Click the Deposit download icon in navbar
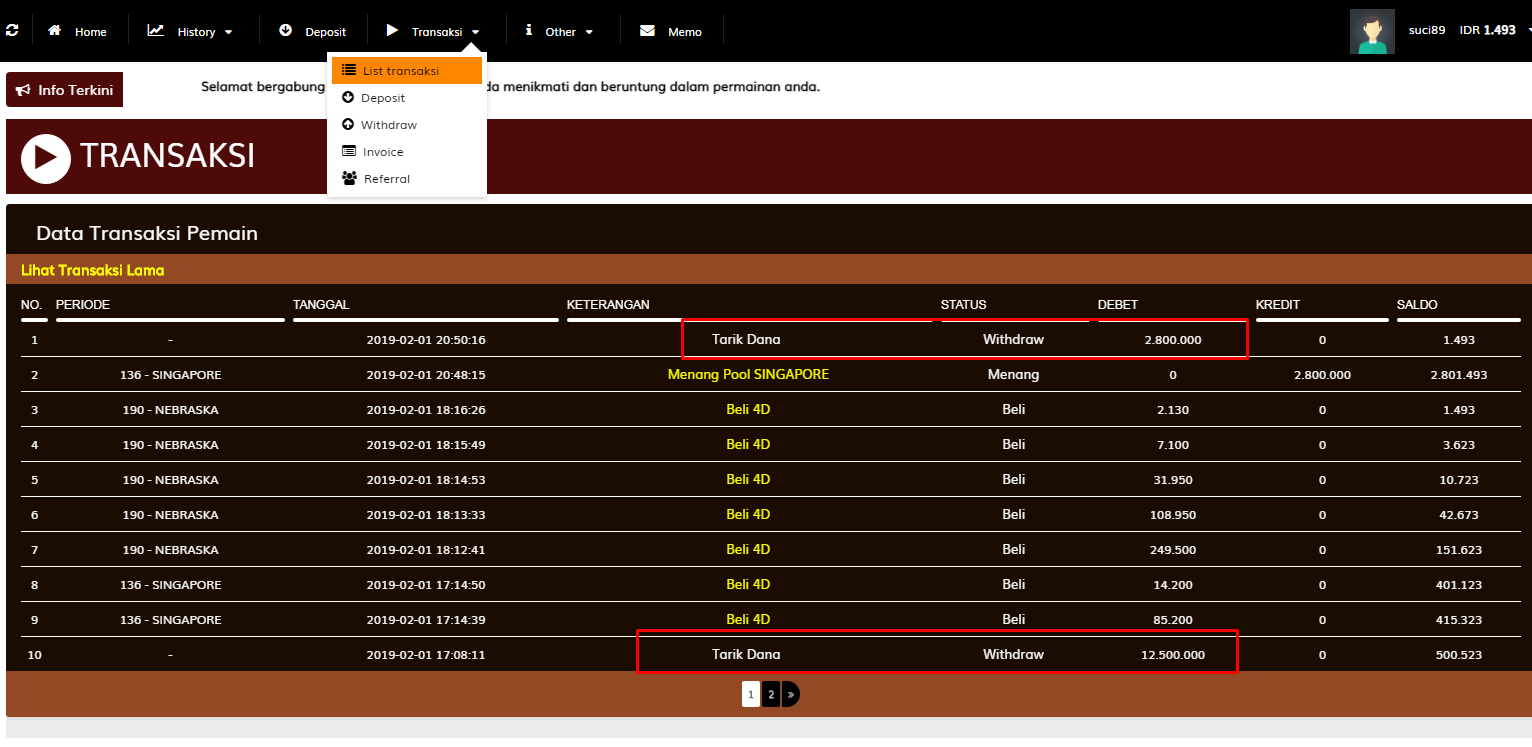1532x747 pixels. pos(285,31)
